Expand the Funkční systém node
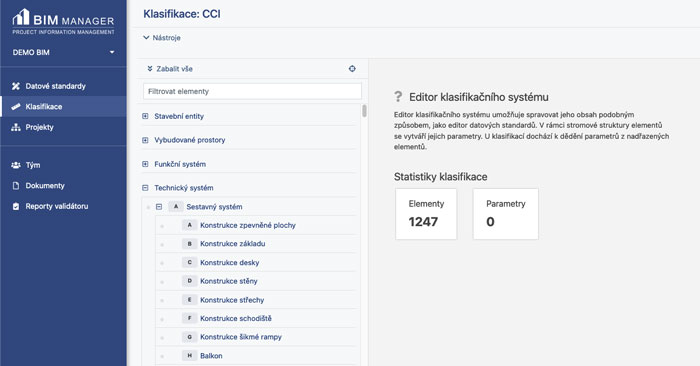 point(145,164)
